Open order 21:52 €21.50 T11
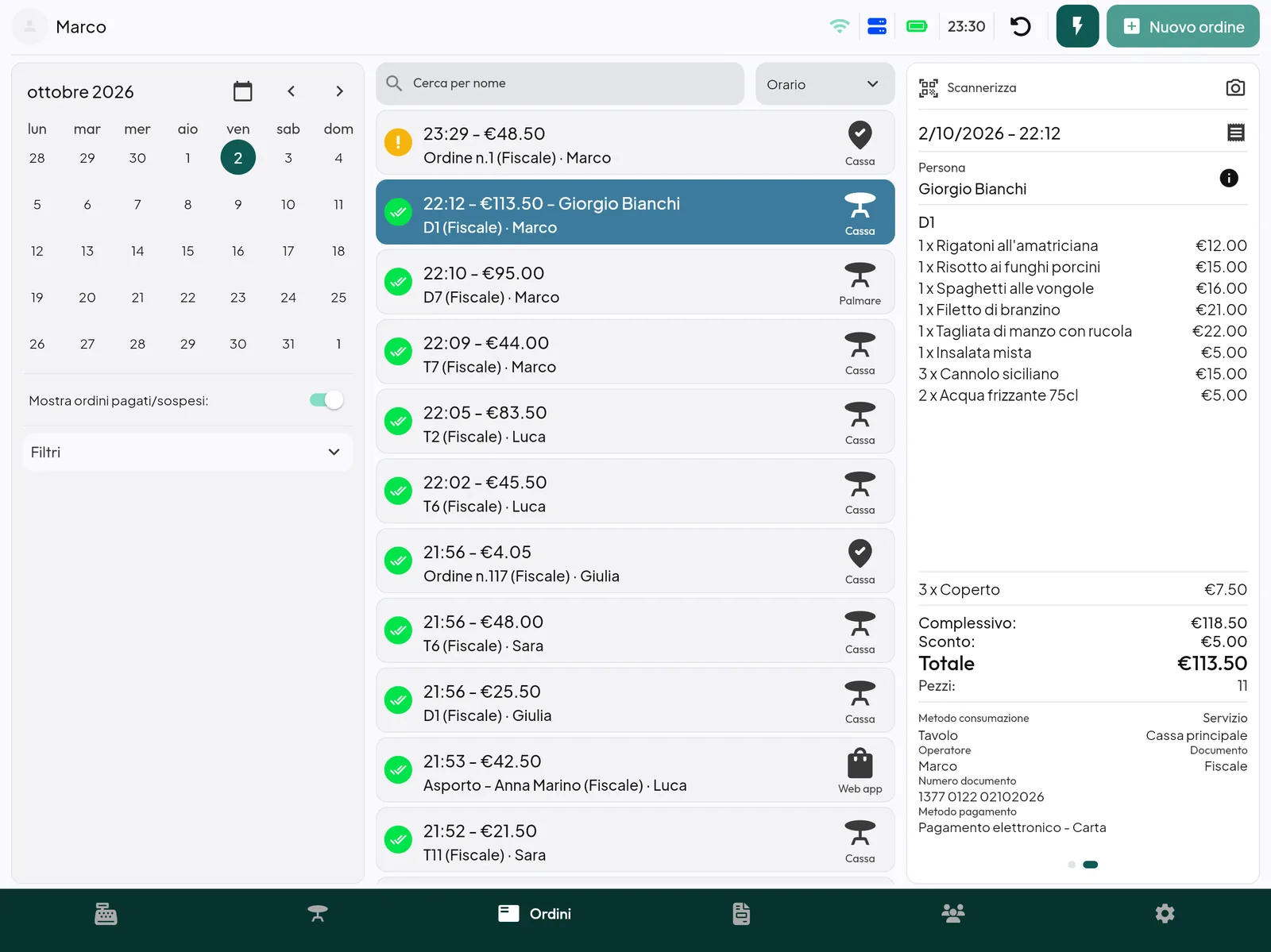 point(635,840)
